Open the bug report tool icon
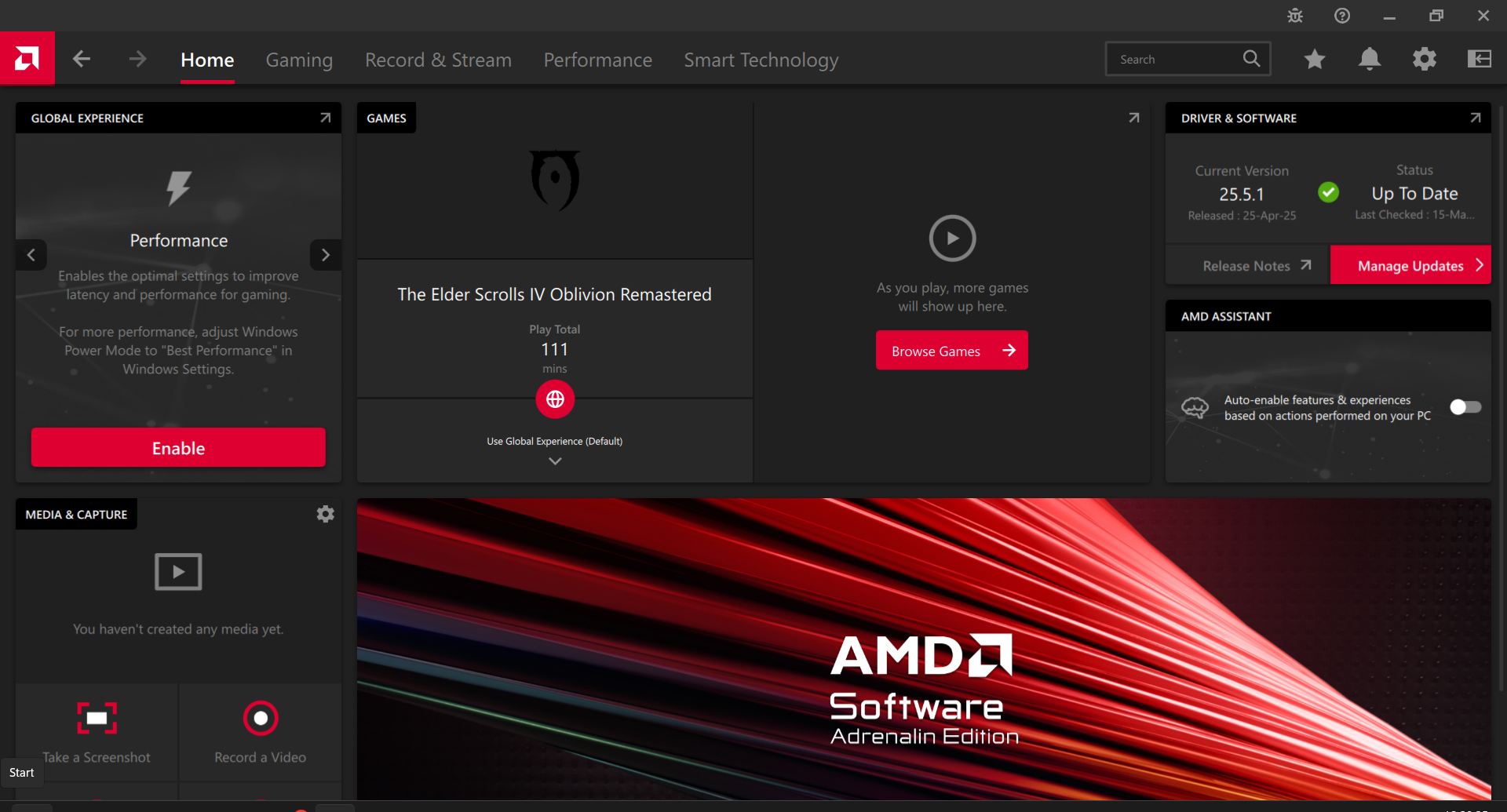The image size is (1507, 812). [1295, 16]
